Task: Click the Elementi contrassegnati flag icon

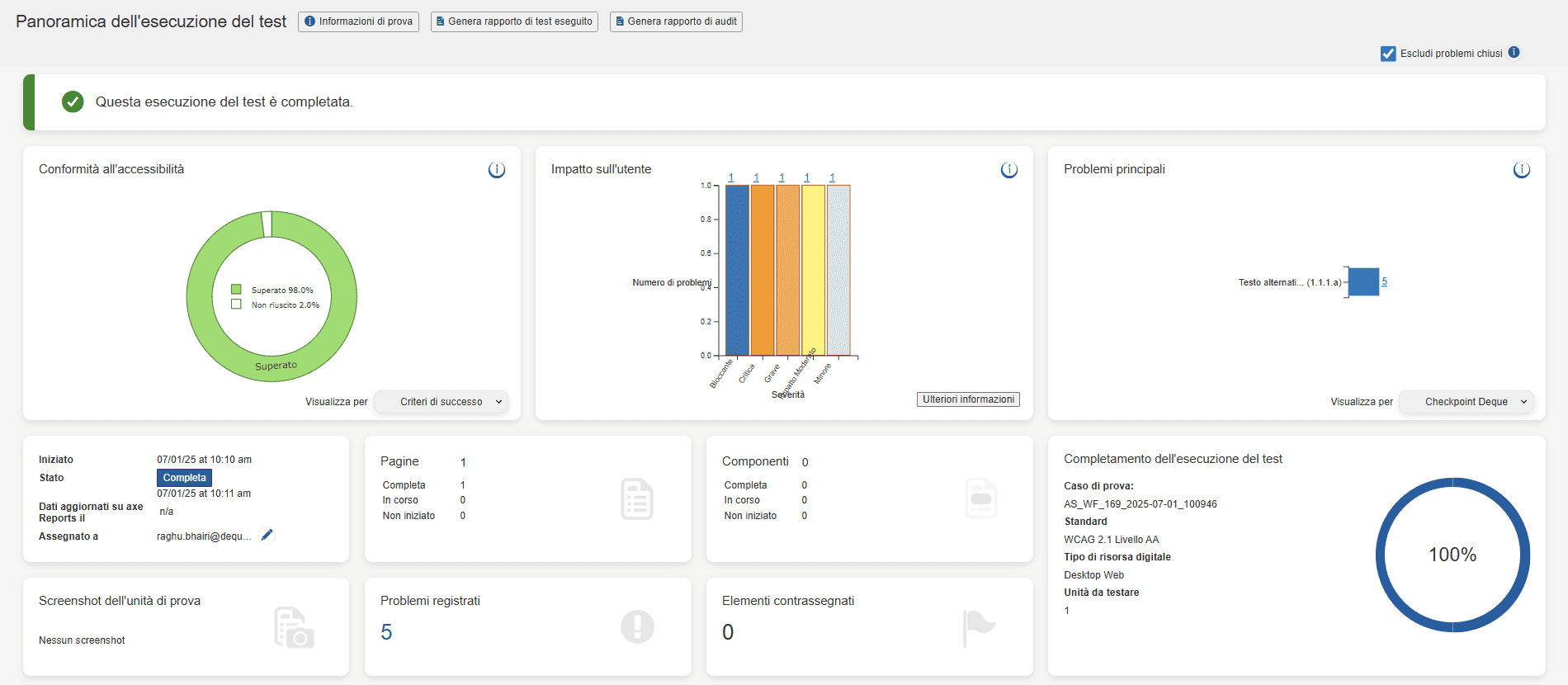Action: tap(979, 627)
